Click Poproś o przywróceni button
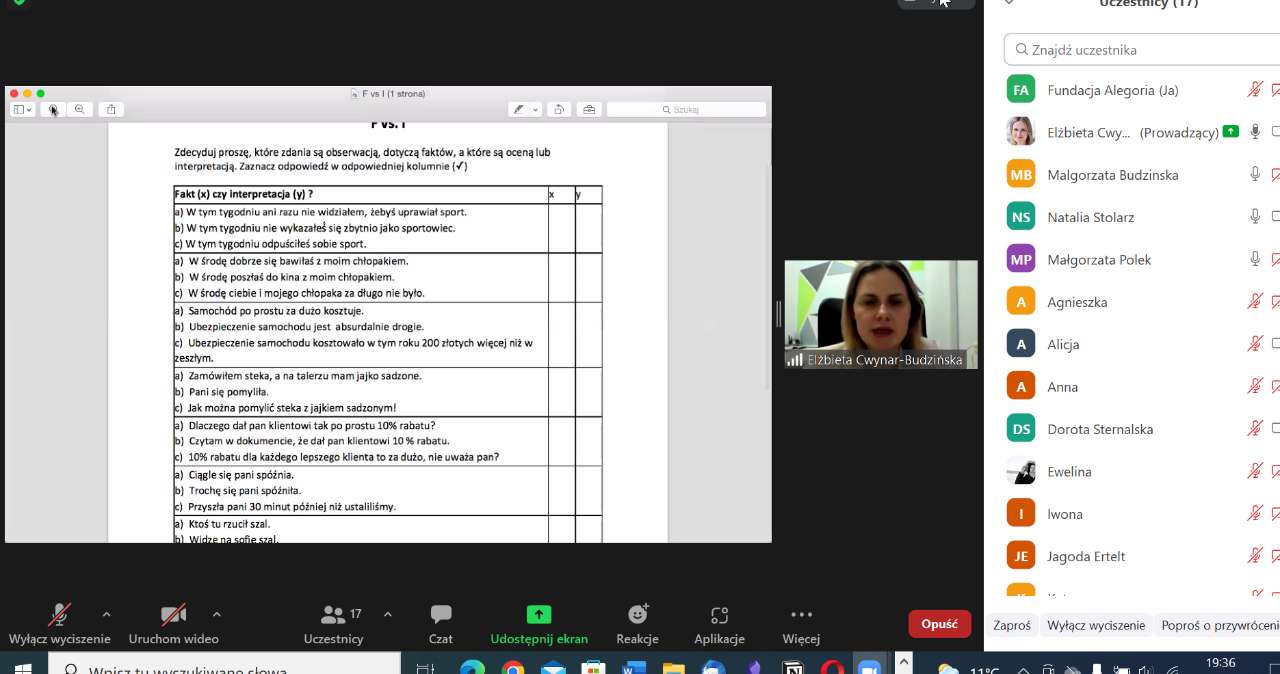Viewport: 1280px width, 674px height. pyautogui.click(x=1219, y=625)
